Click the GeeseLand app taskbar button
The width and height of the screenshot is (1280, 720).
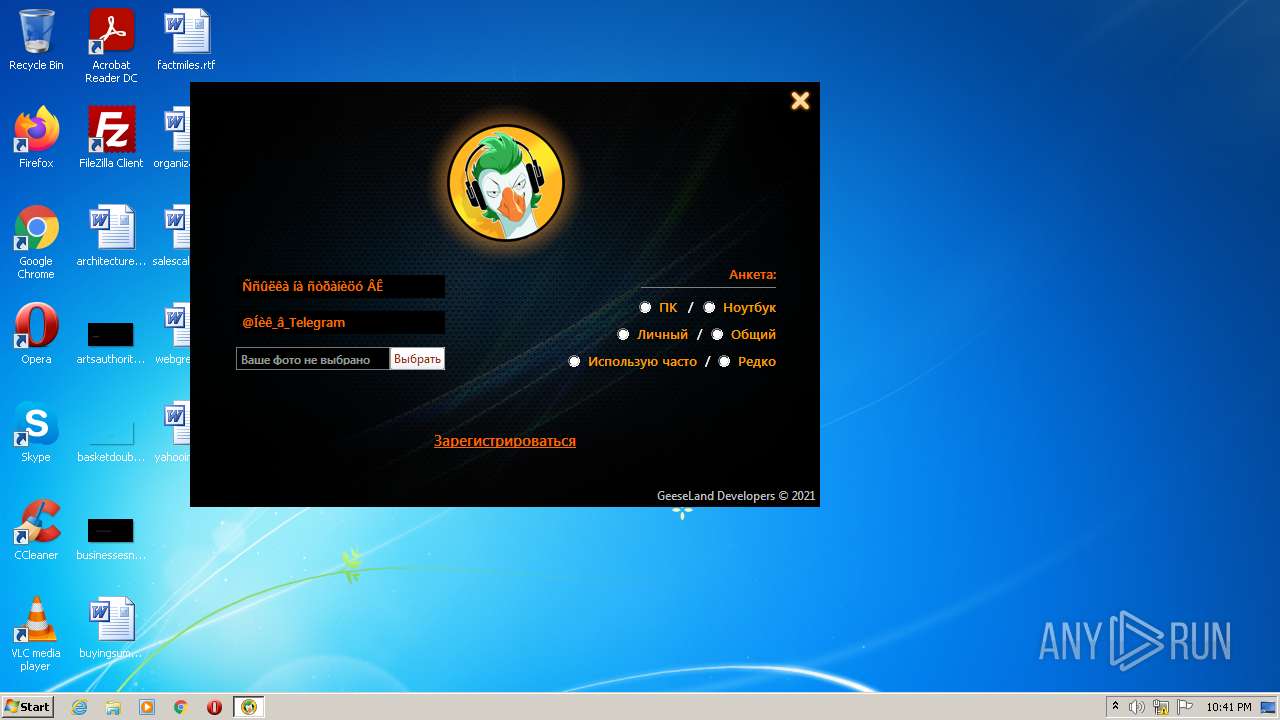[249, 707]
